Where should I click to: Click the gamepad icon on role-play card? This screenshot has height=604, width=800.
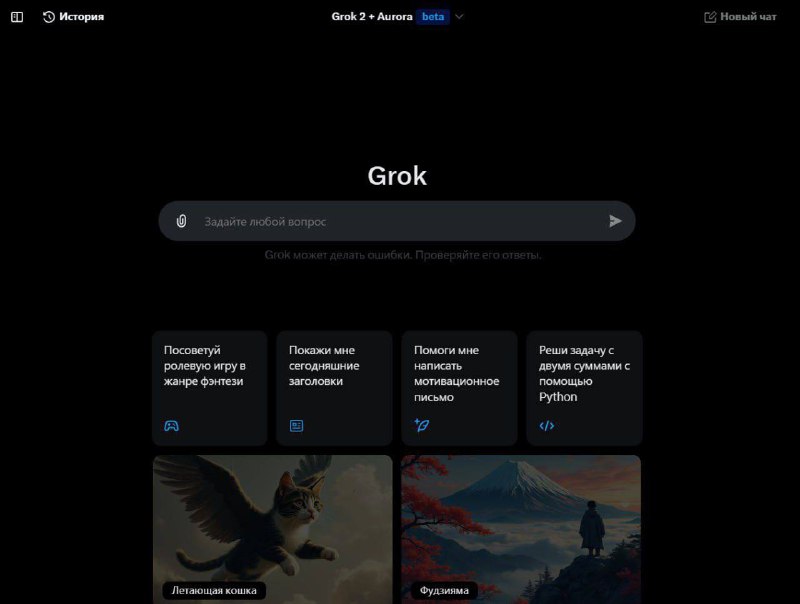[x=171, y=425]
